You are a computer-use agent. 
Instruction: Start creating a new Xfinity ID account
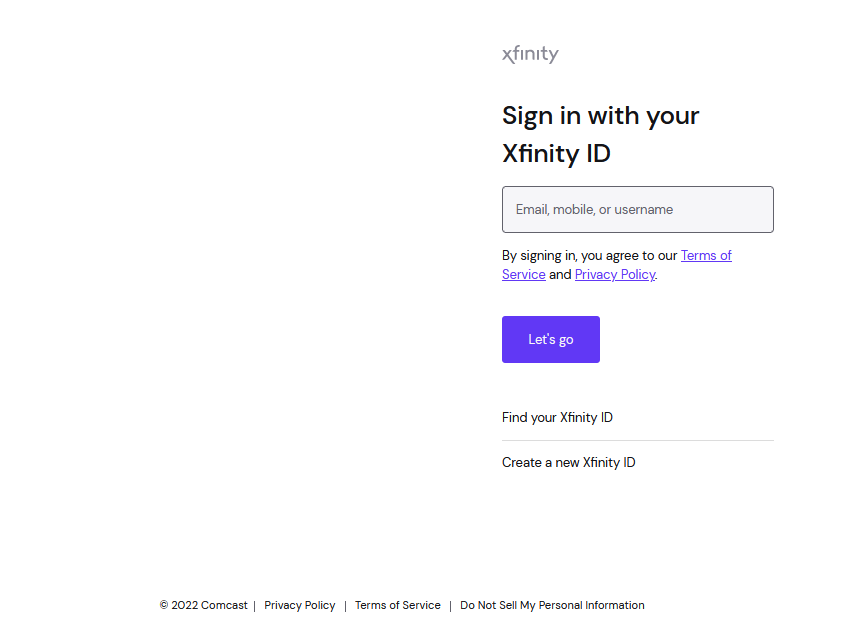pyautogui.click(x=568, y=462)
